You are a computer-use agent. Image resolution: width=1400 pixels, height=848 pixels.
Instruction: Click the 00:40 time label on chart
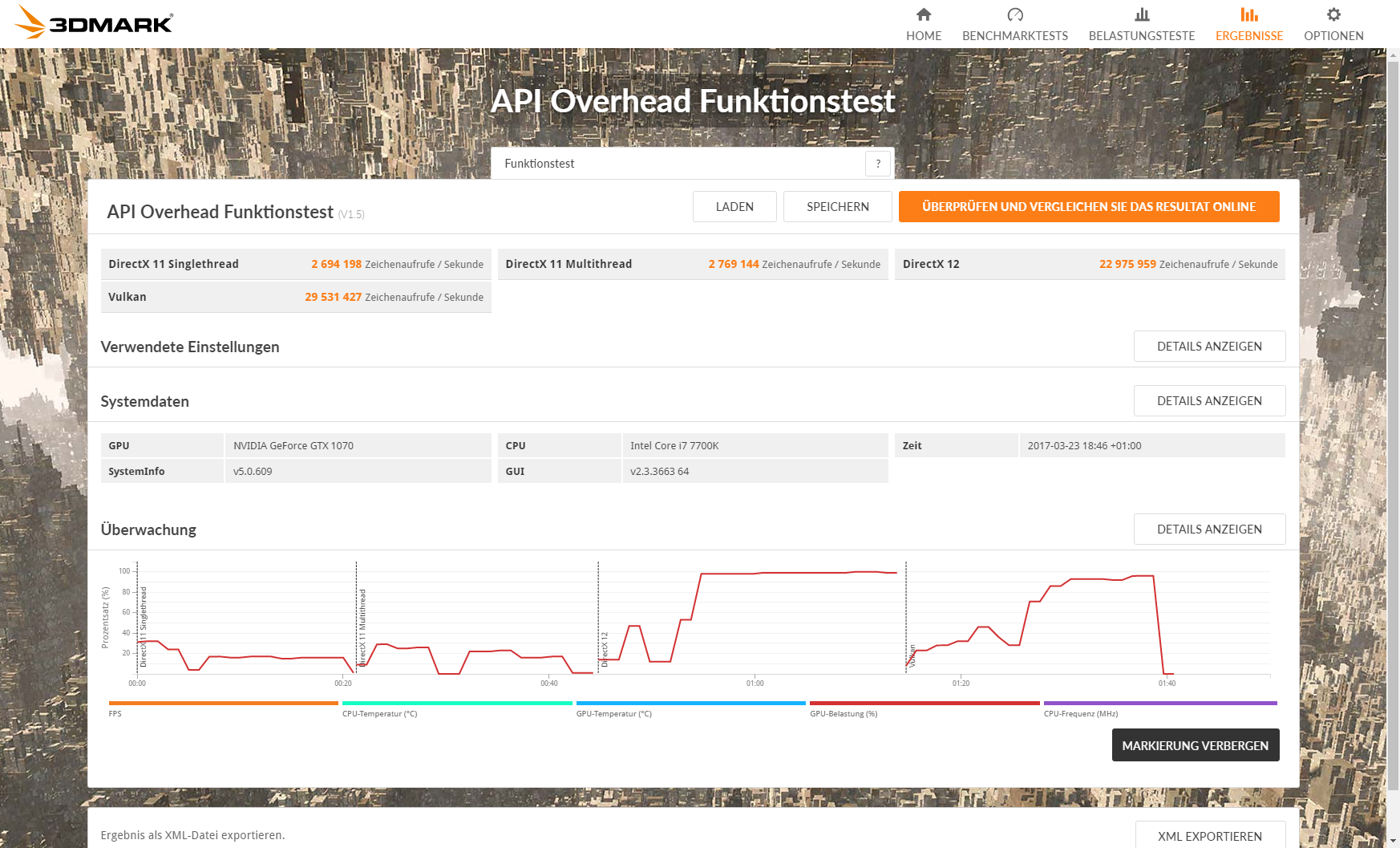549,684
